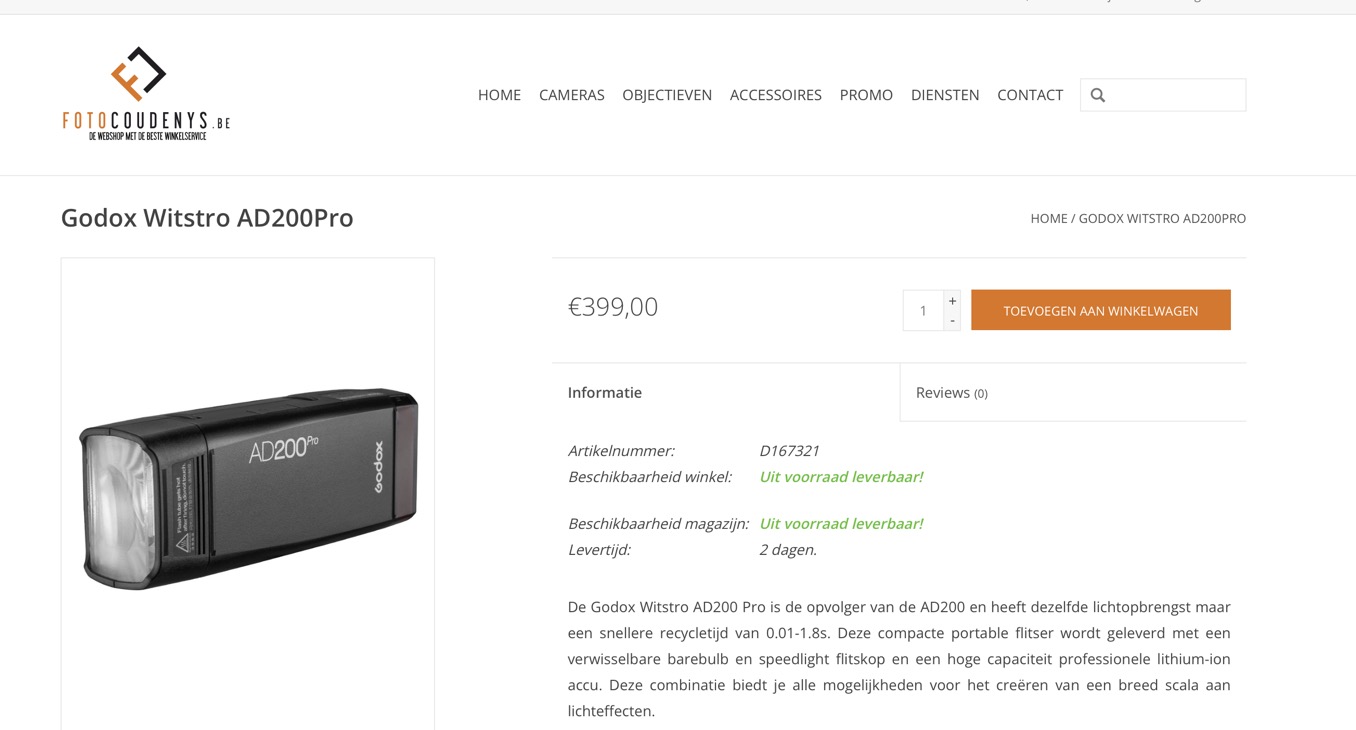Image resolution: width=1356 pixels, height=730 pixels.
Task: Go to the OBJECTIEVEN menu
Action: click(x=667, y=95)
